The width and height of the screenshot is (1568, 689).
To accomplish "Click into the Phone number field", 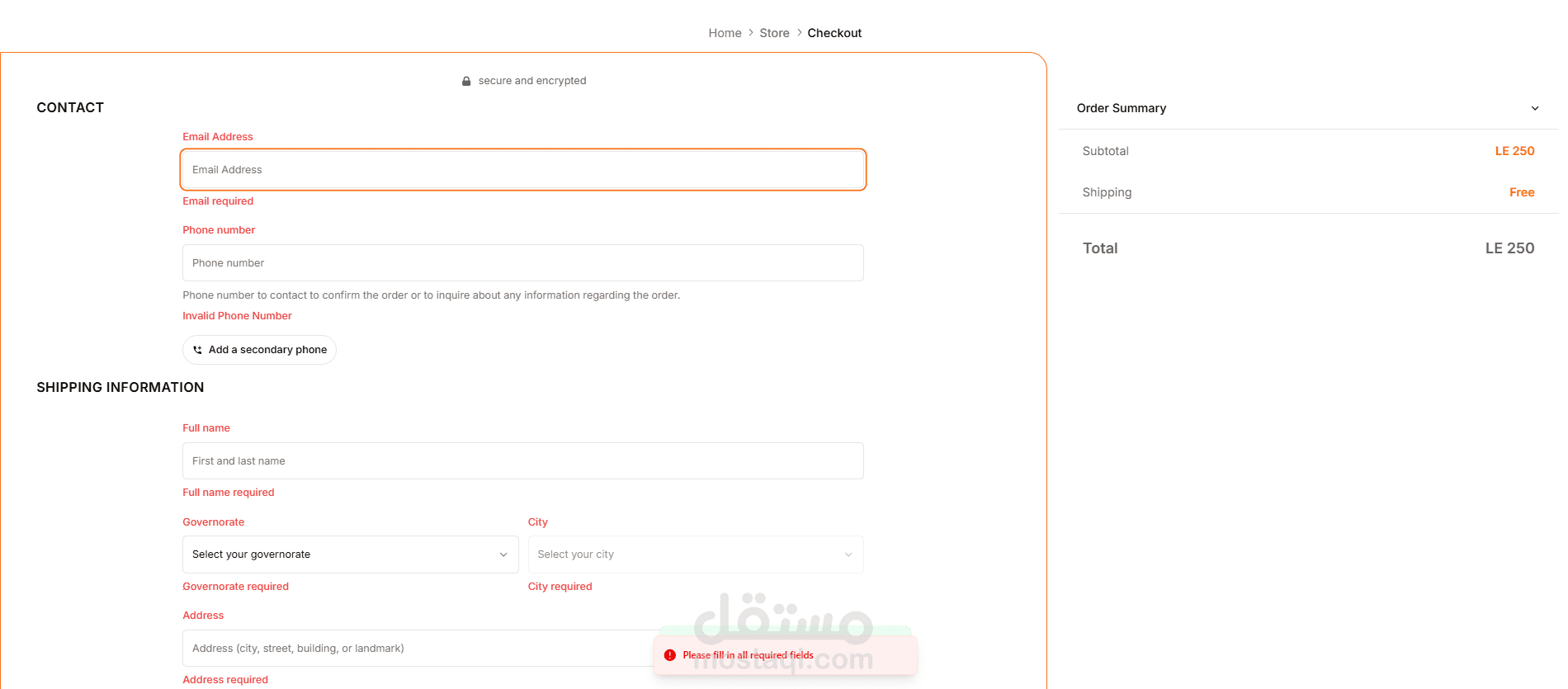I will click(523, 263).
